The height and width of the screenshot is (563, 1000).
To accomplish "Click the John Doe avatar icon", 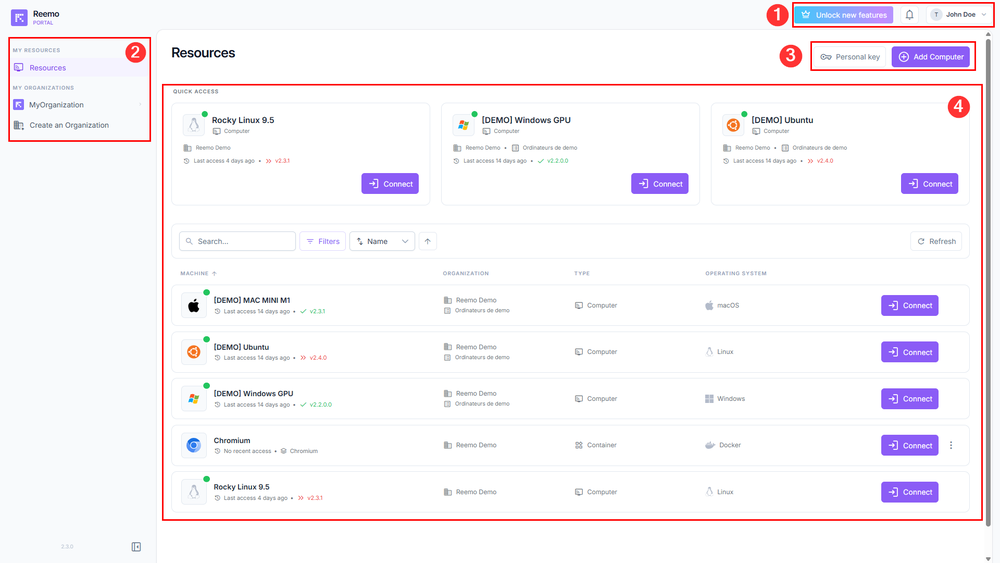I will pyautogui.click(x=936, y=15).
